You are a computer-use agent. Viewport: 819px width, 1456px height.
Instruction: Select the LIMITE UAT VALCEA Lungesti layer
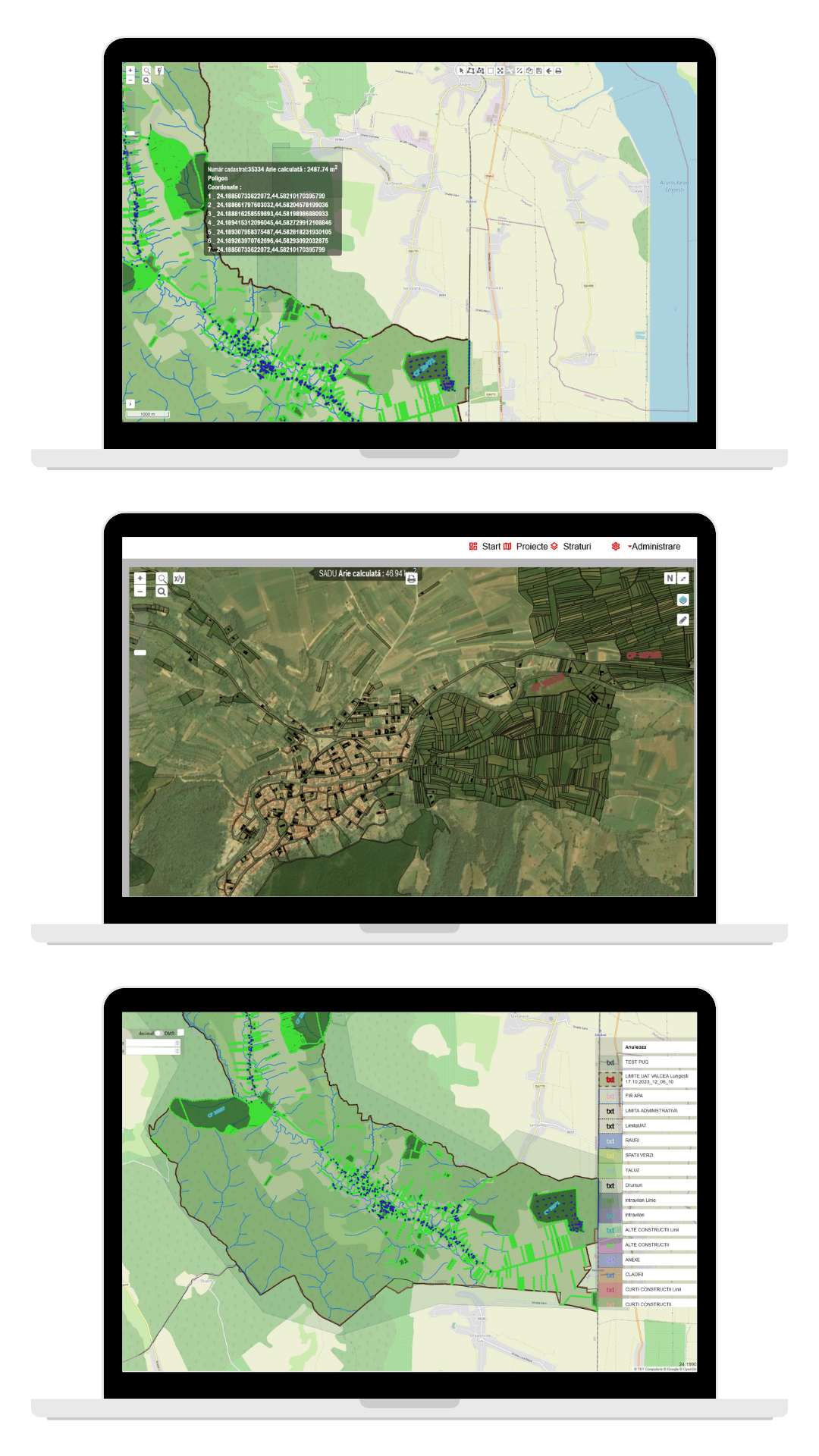click(x=659, y=1078)
